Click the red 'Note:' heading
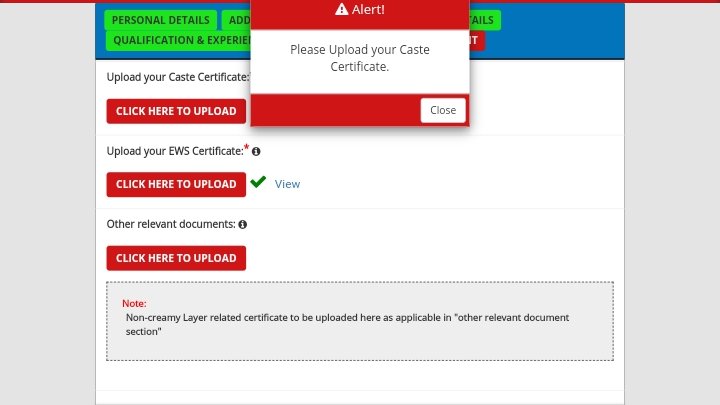This screenshot has height=405, width=720. [134, 304]
